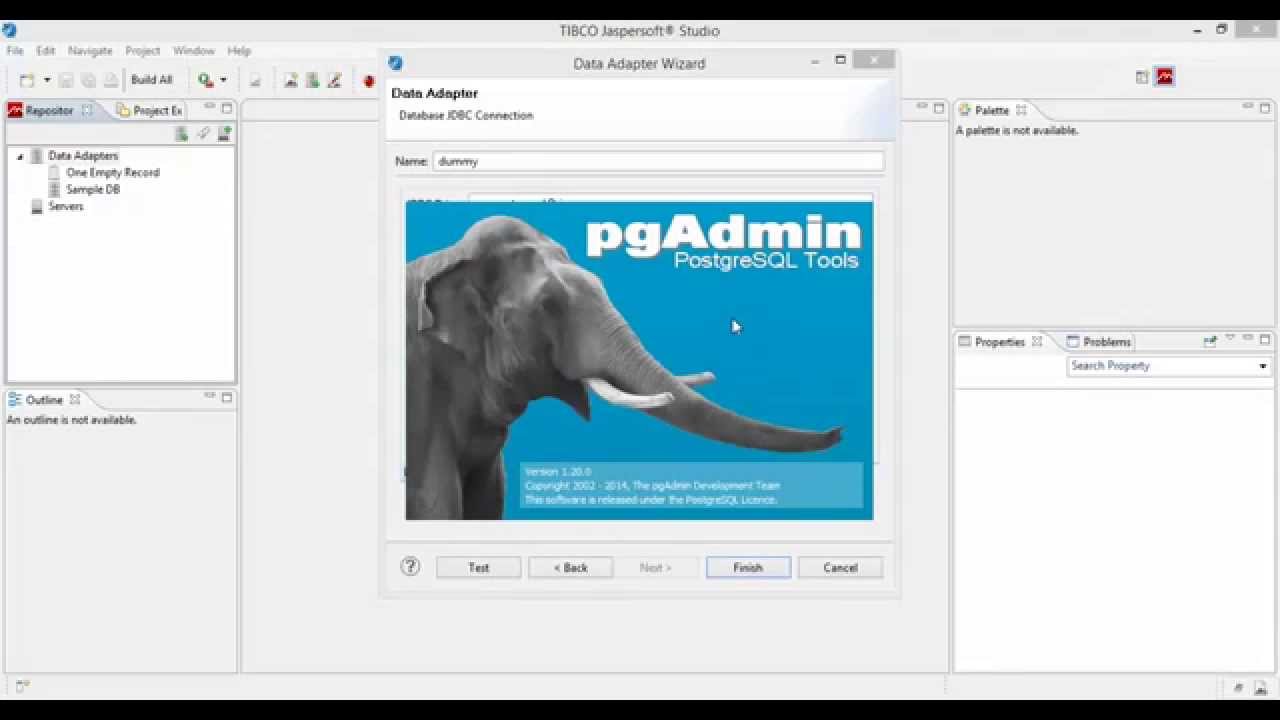1280x720 pixels.
Task: Select One Empty Record adapter
Action: point(112,173)
